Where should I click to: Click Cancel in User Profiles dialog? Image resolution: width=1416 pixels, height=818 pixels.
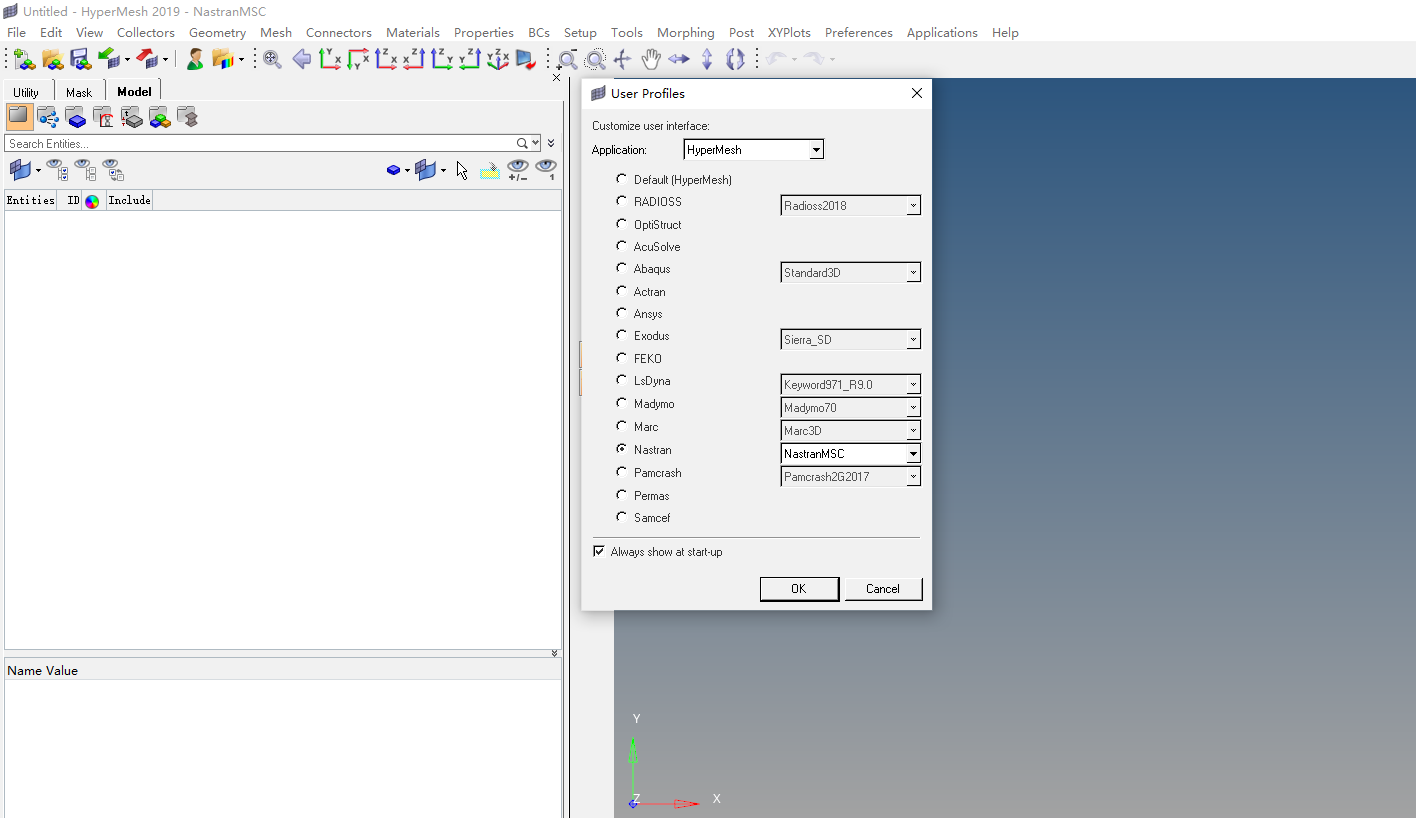pyautogui.click(x=883, y=589)
